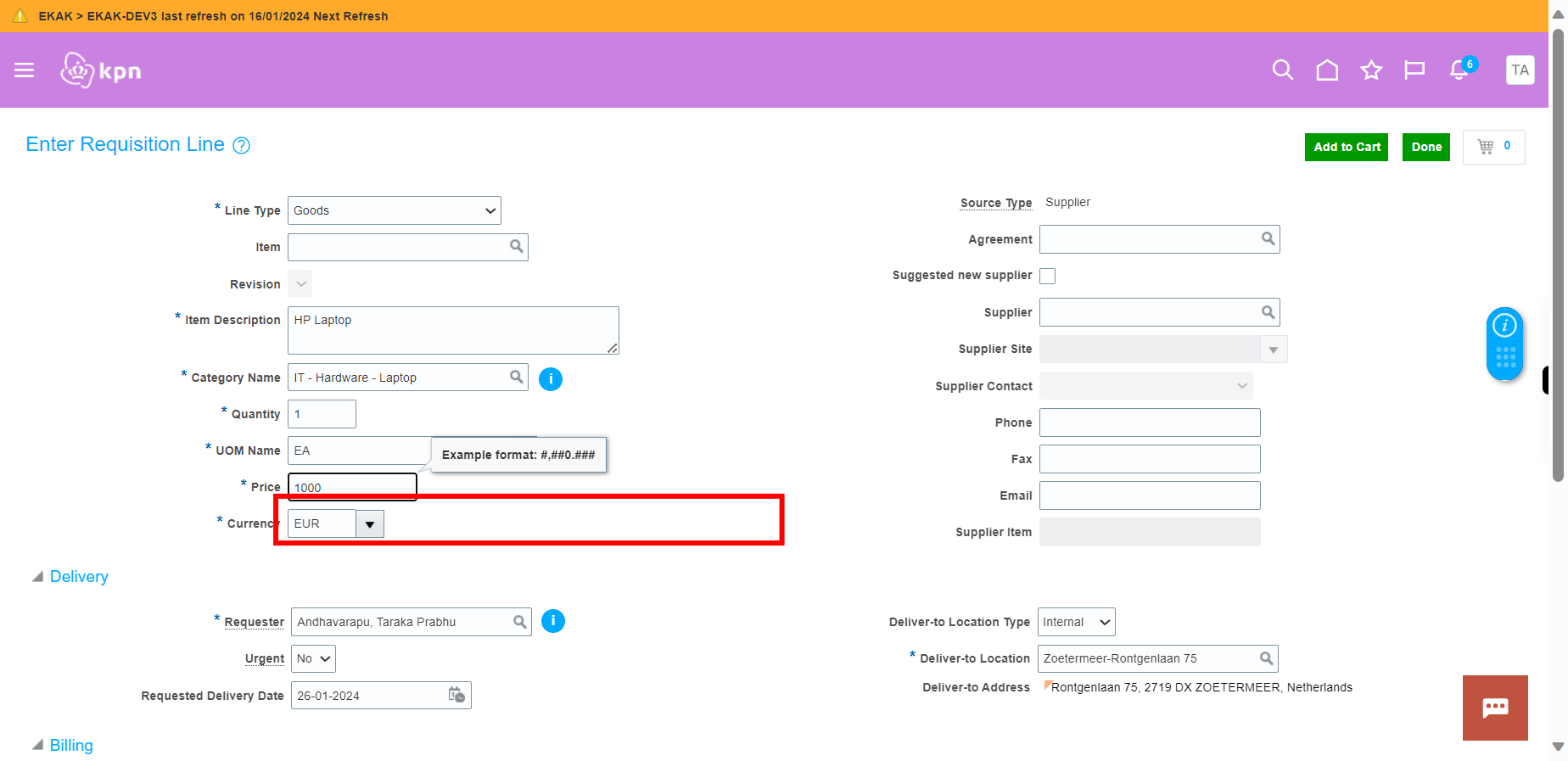Open the search magnifier in header
This screenshot has height=761, width=1568.
coord(1283,70)
